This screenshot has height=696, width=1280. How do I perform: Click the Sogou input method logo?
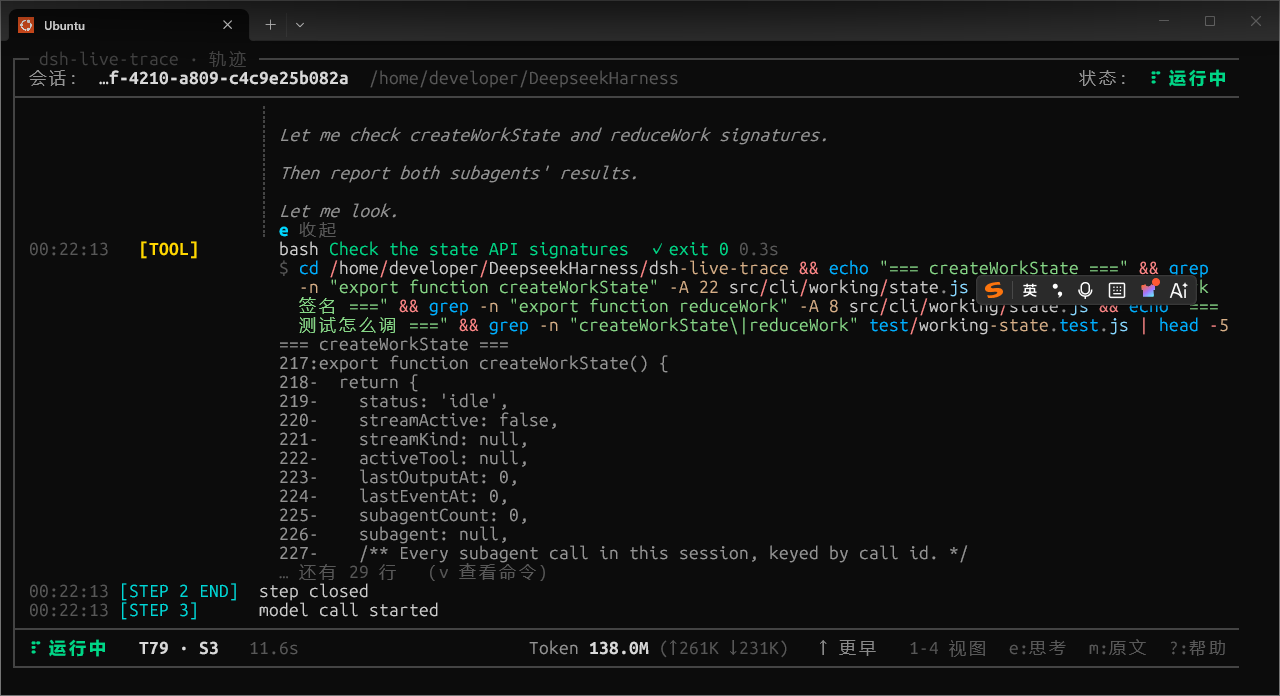993,290
